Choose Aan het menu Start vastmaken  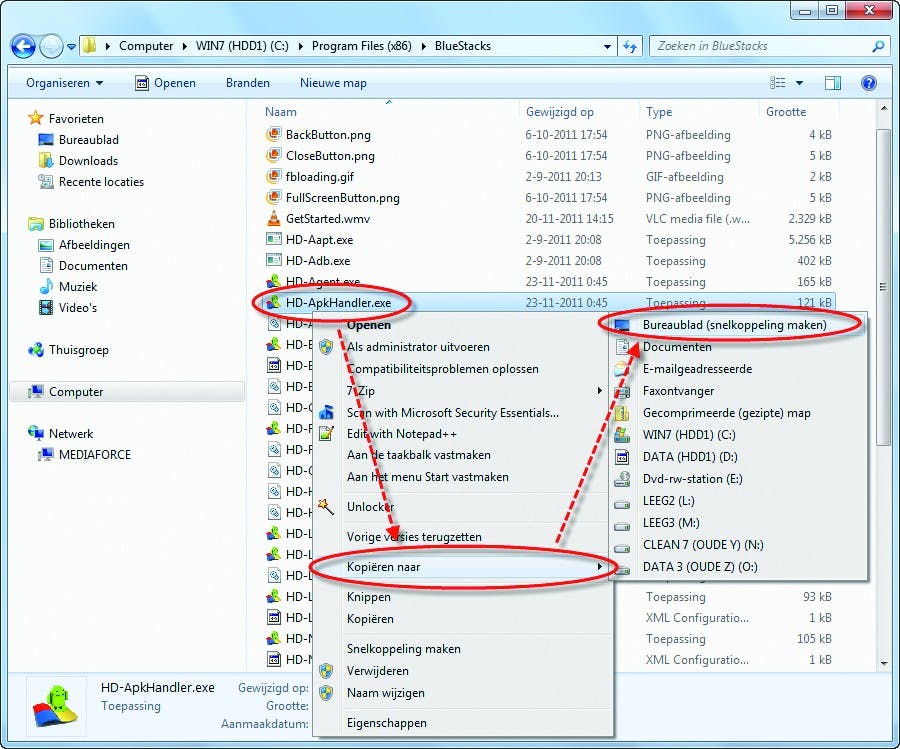coord(428,477)
